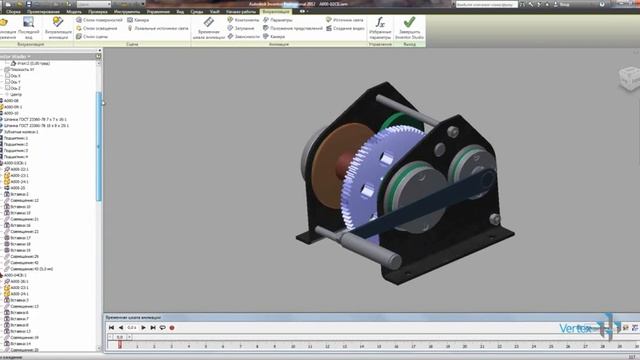The width and height of the screenshot is (640, 360).
Task: Select Камера tool in Сцена panel
Action: pyautogui.click(x=138, y=20)
